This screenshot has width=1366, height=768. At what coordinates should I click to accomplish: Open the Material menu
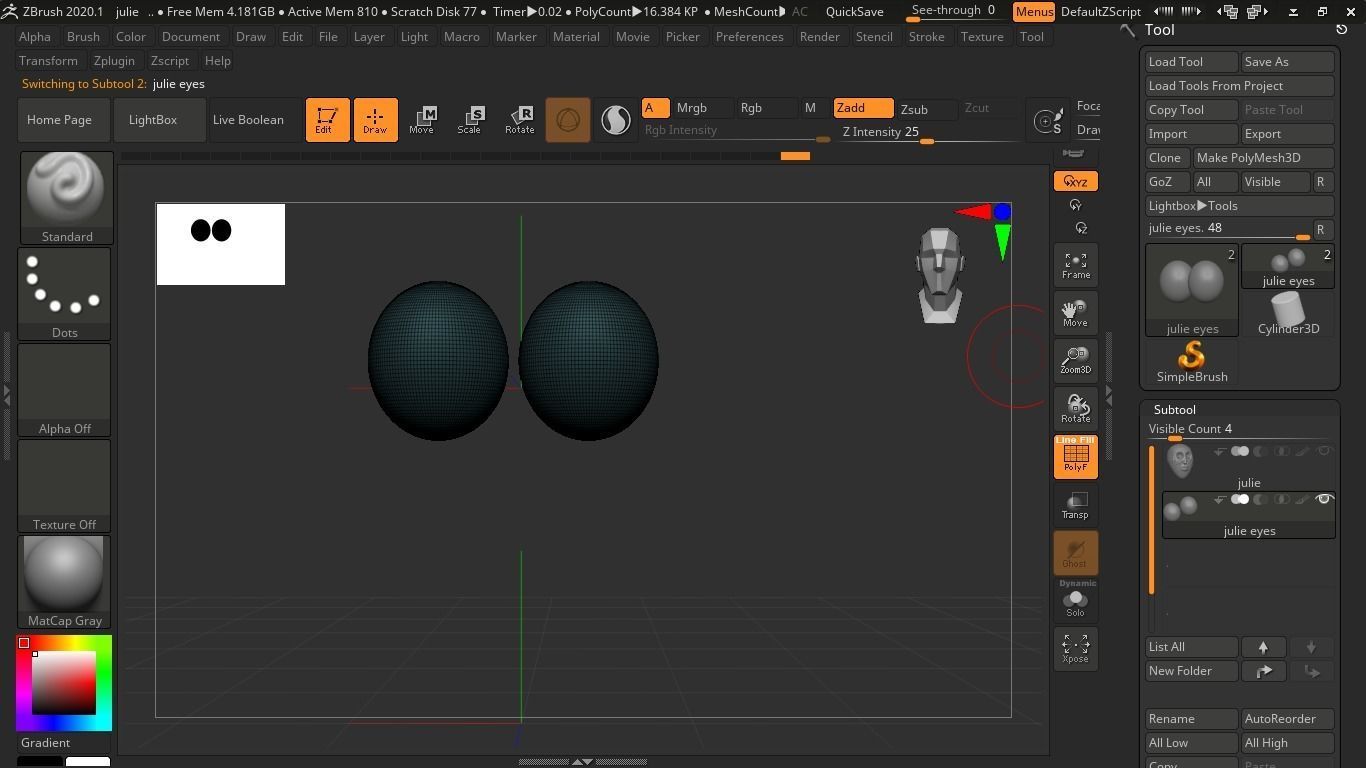576,37
